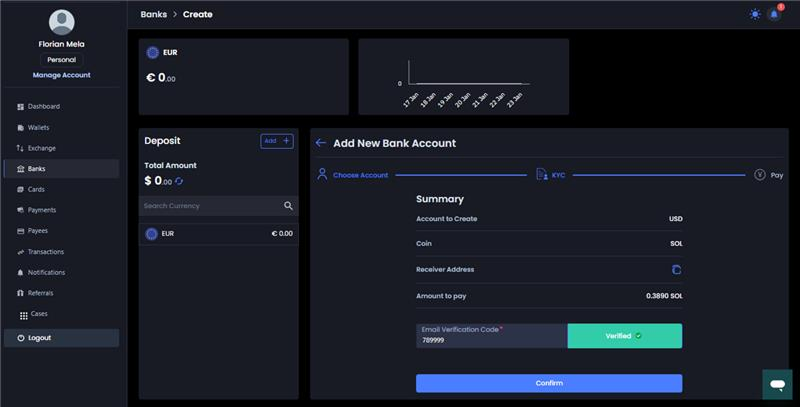Click into the Email Verification Code field
The width and height of the screenshot is (800, 407).
[490, 340]
